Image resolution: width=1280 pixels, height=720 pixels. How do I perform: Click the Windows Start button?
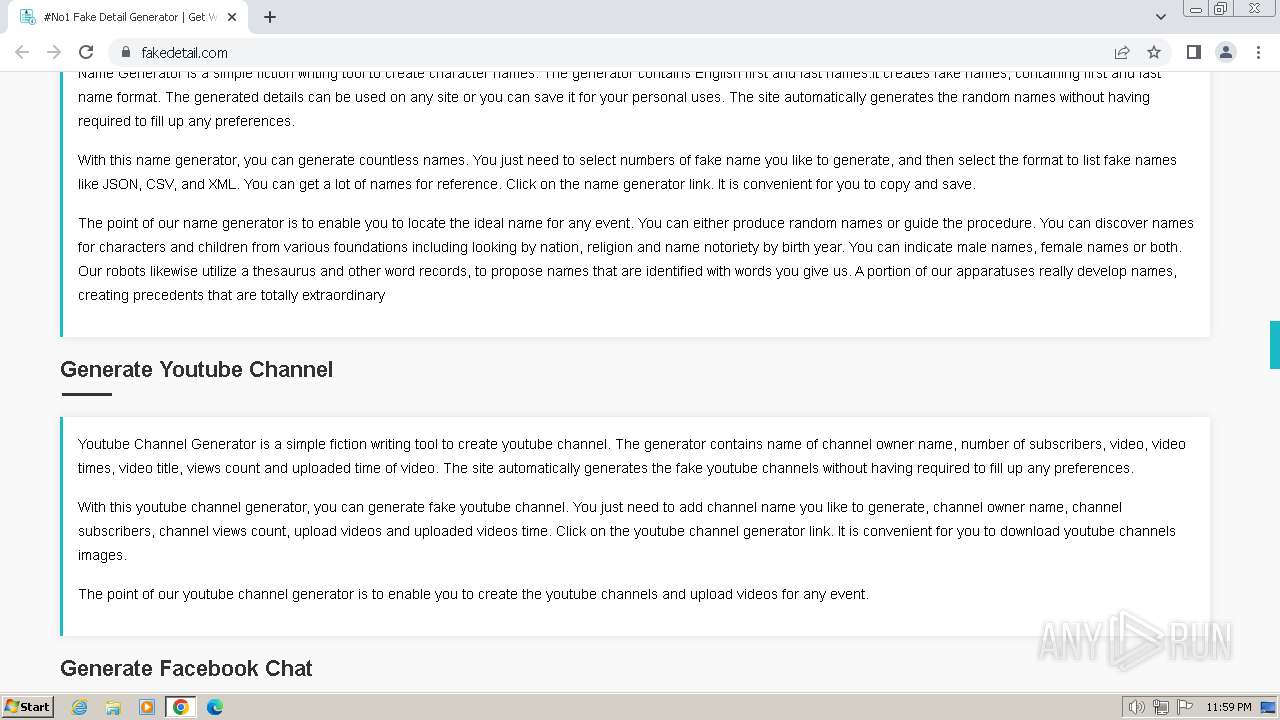coord(27,707)
